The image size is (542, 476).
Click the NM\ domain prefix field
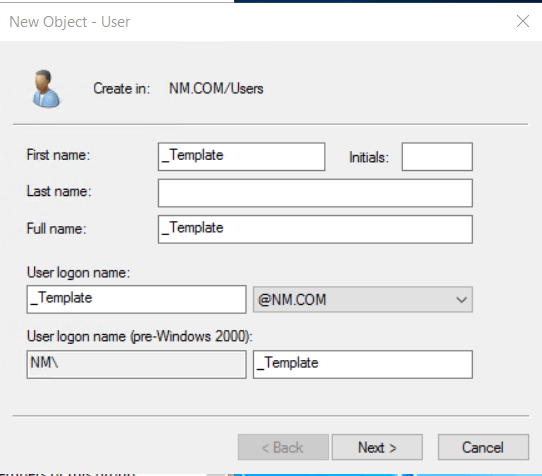pyautogui.click(x=137, y=364)
